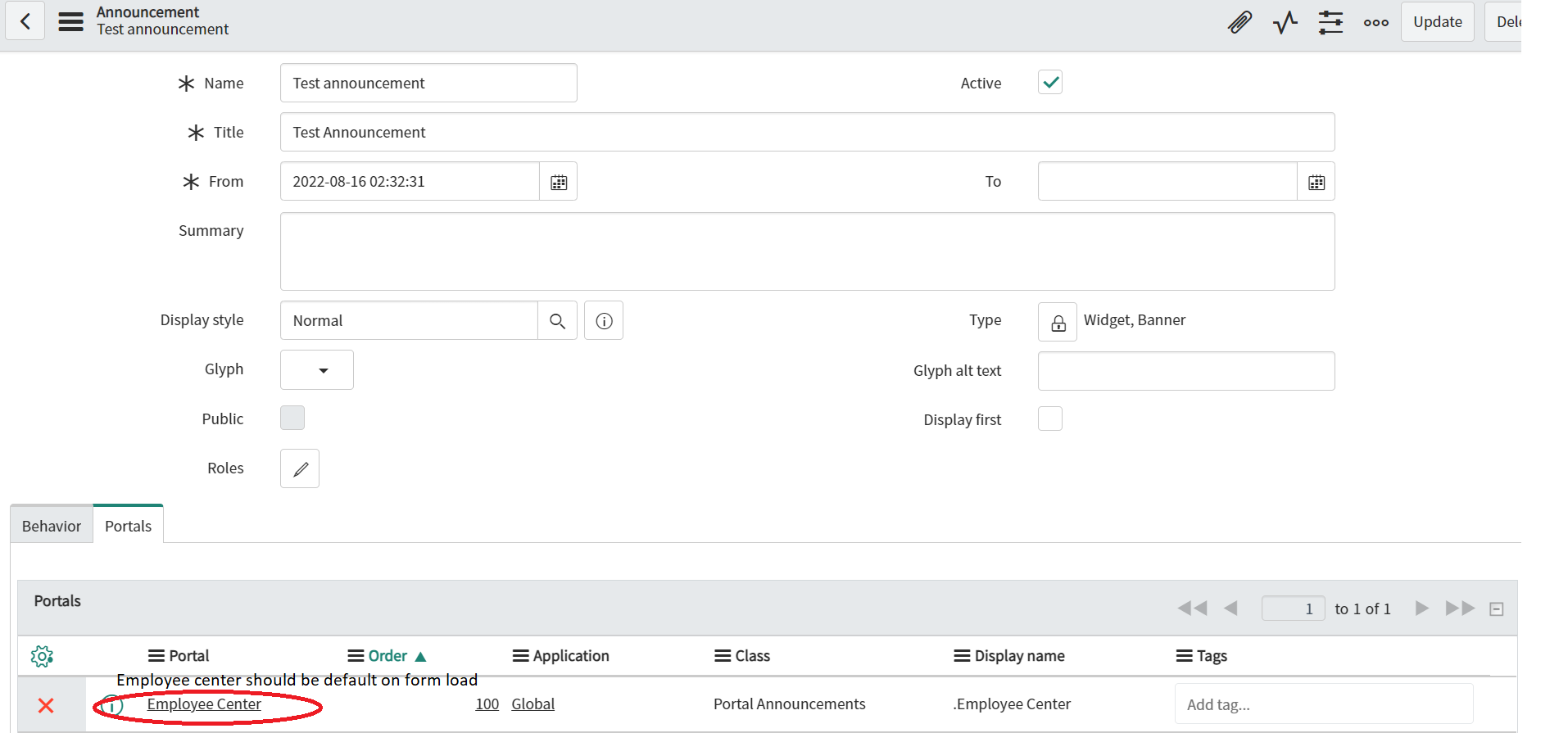Go back using the left chevron button
Image resolution: width=1568 pixels, height=733 pixels.
pyautogui.click(x=25, y=21)
